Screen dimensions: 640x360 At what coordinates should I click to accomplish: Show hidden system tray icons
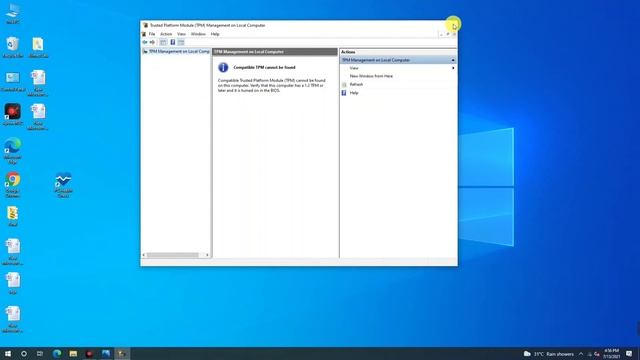pos(581,354)
